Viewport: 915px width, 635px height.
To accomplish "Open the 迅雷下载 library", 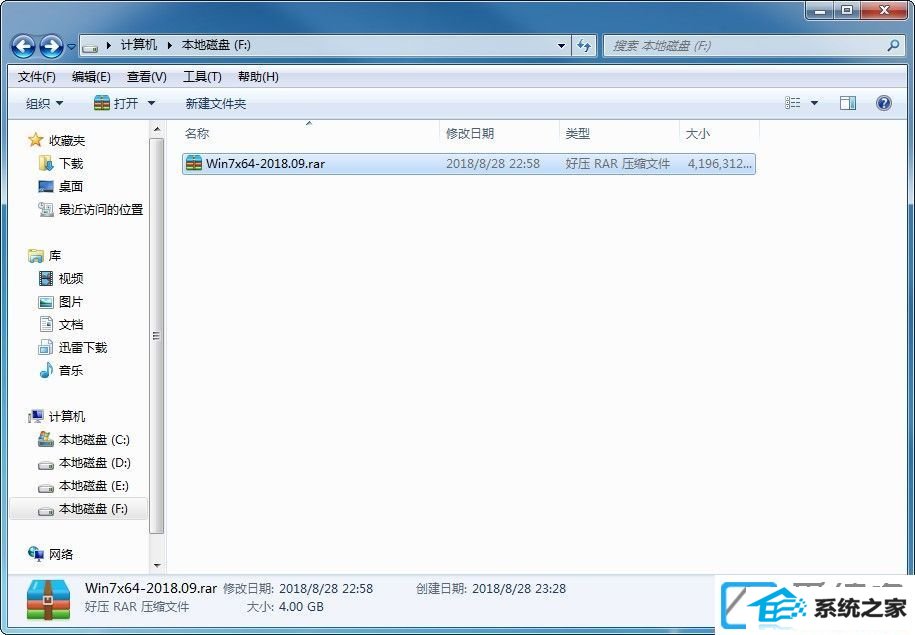I will pos(83,348).
